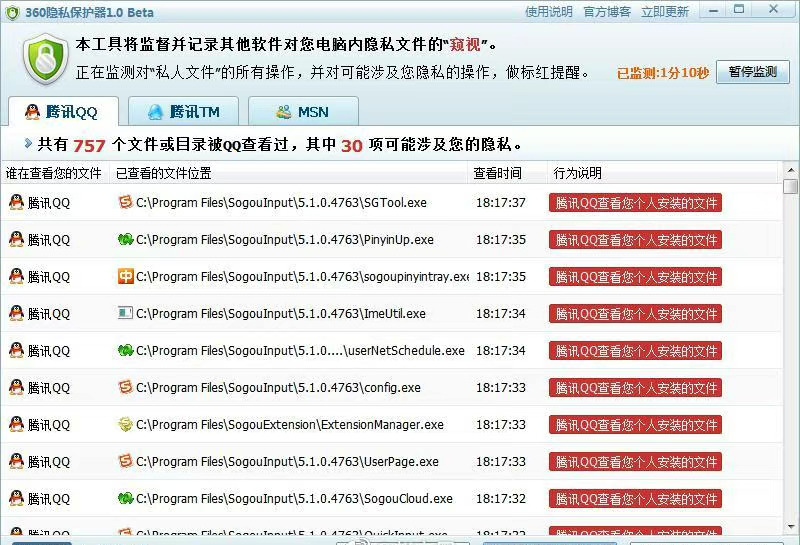Screen dimensions: 800x545
Task: Click the vertical scrollbar thumb
Action: (x=790, y=186)
